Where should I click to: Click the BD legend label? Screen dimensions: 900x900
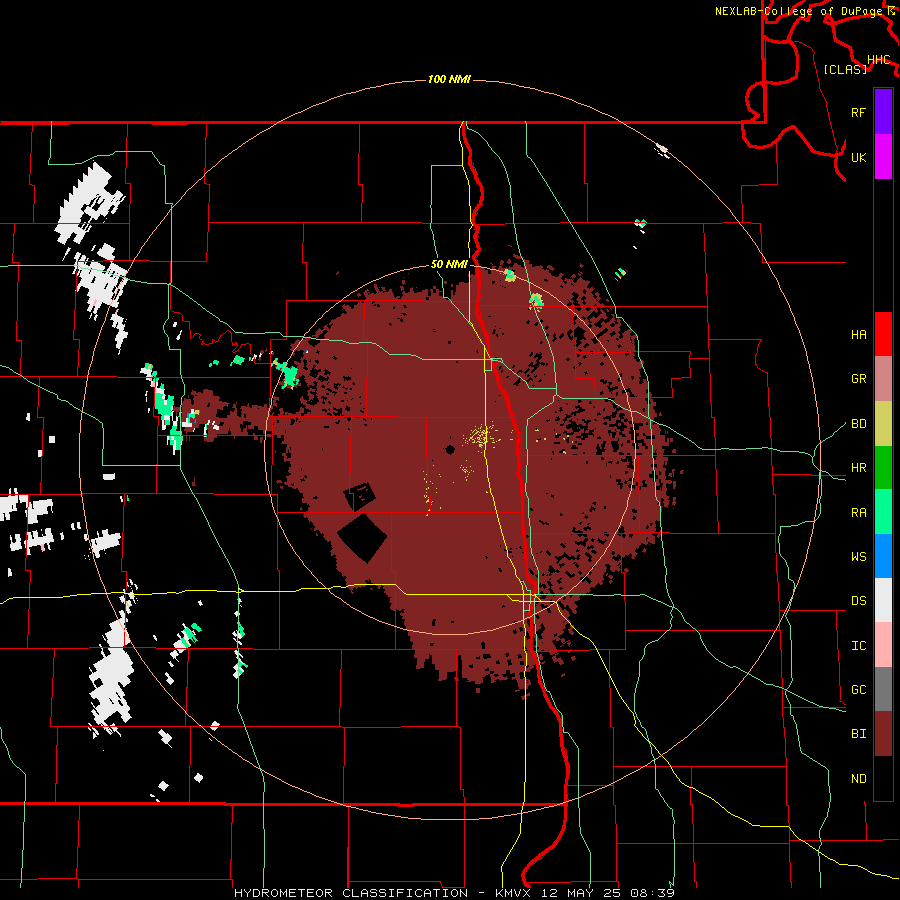tap(858, 424)
